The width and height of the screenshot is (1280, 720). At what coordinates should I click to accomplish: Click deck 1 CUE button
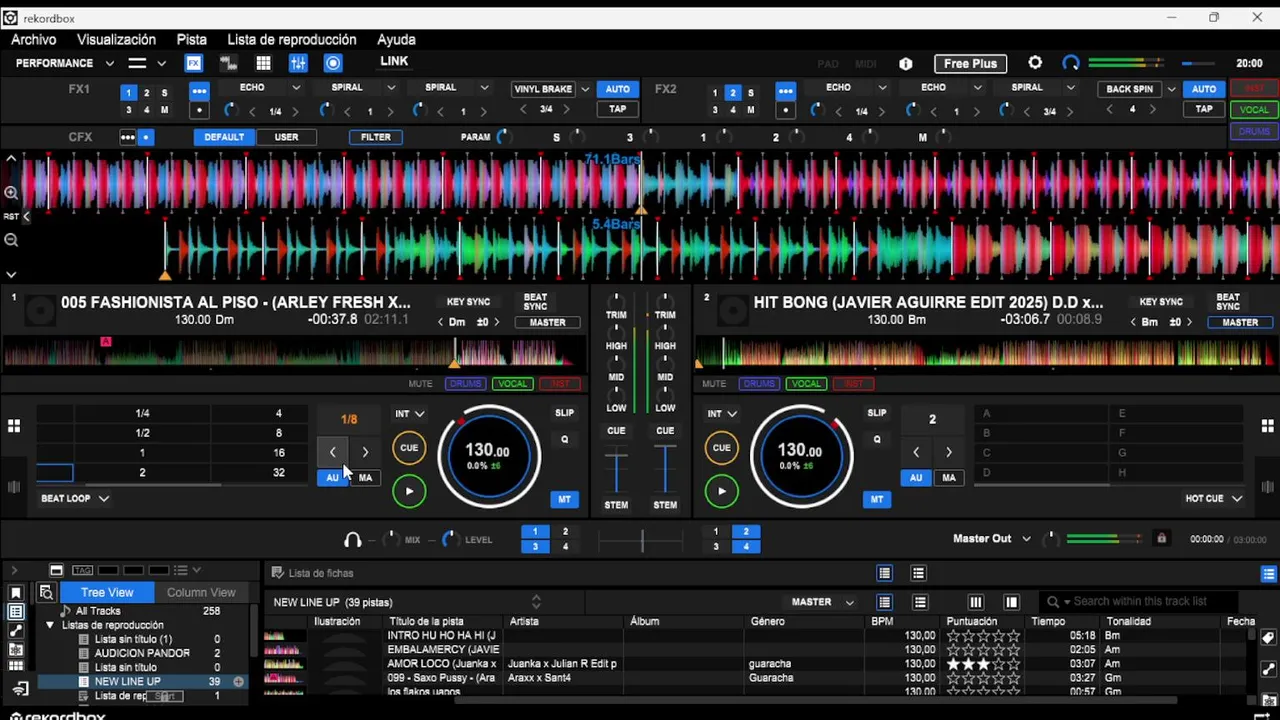point(409,448)
